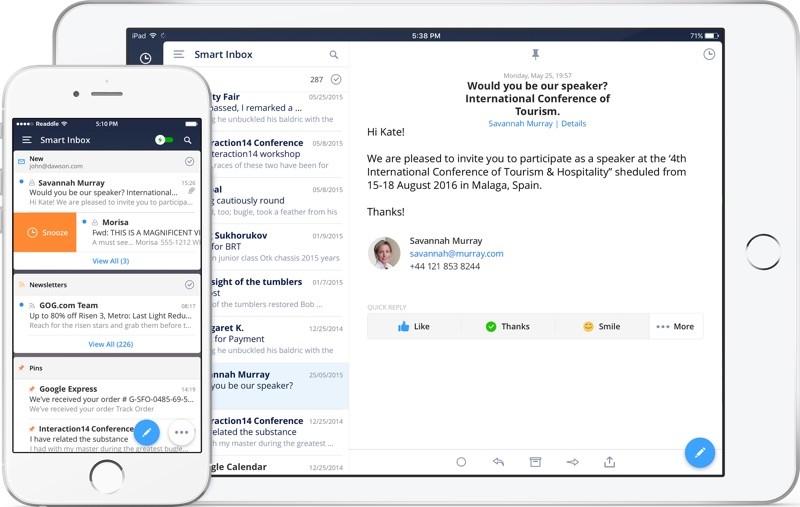The image size is (800, 507).
Task: Send the Like quick reply
Action: [x=414, y=326]
